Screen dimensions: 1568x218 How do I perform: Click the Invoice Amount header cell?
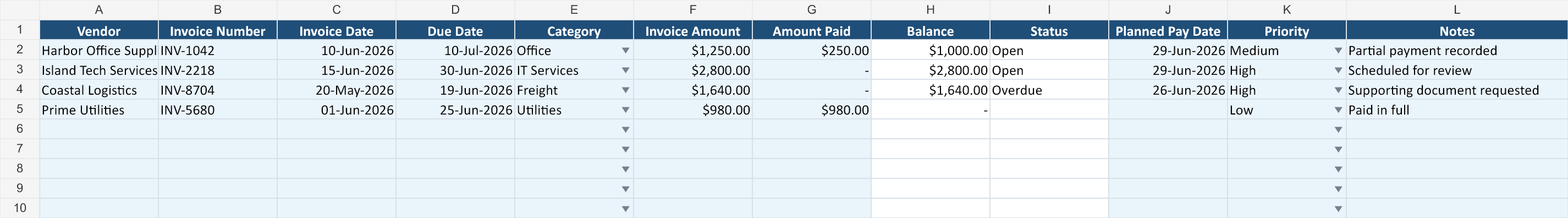pyautogui.click(x=692, y=30)
